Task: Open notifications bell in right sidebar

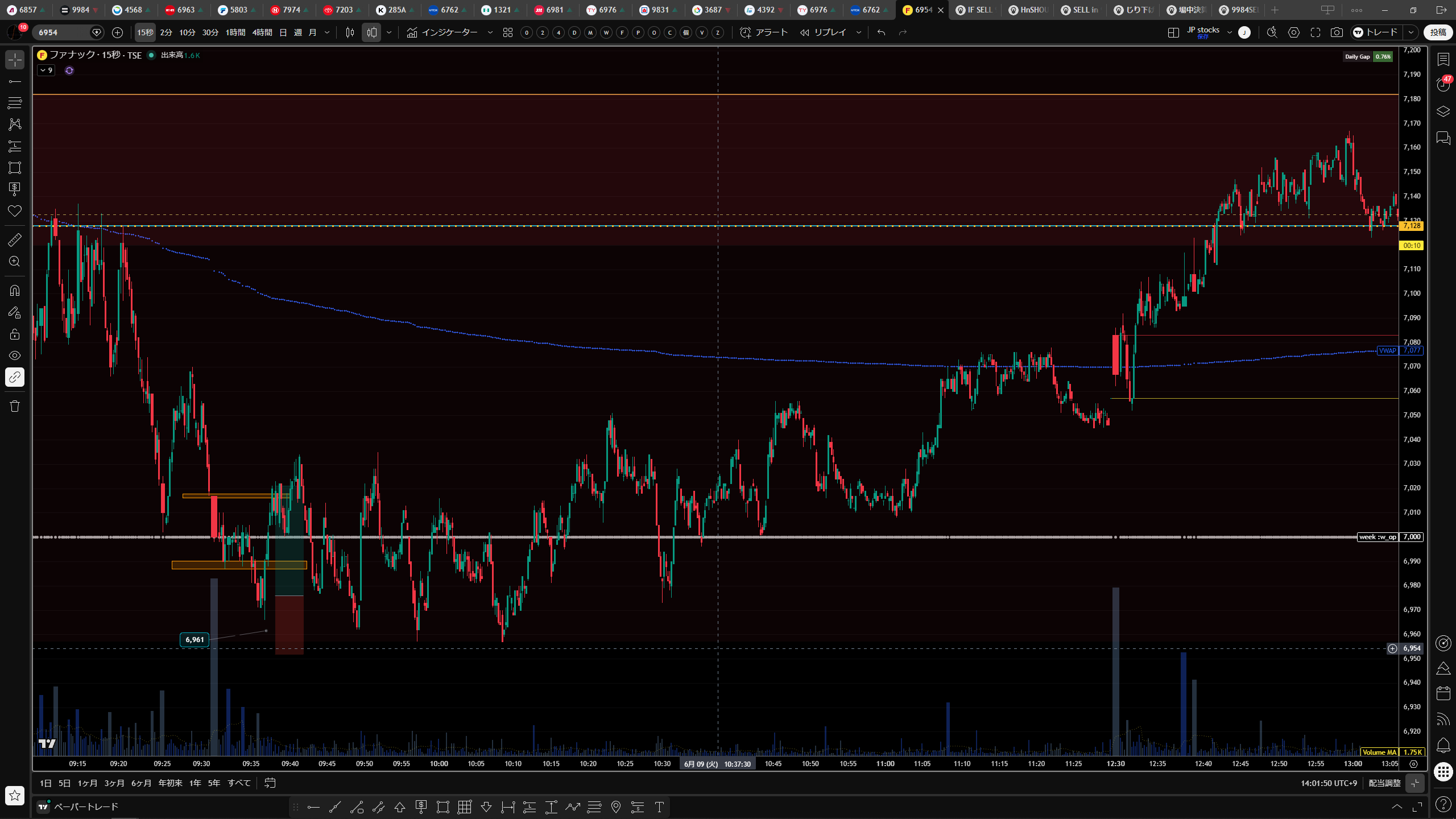Action: pos(1443,746)
